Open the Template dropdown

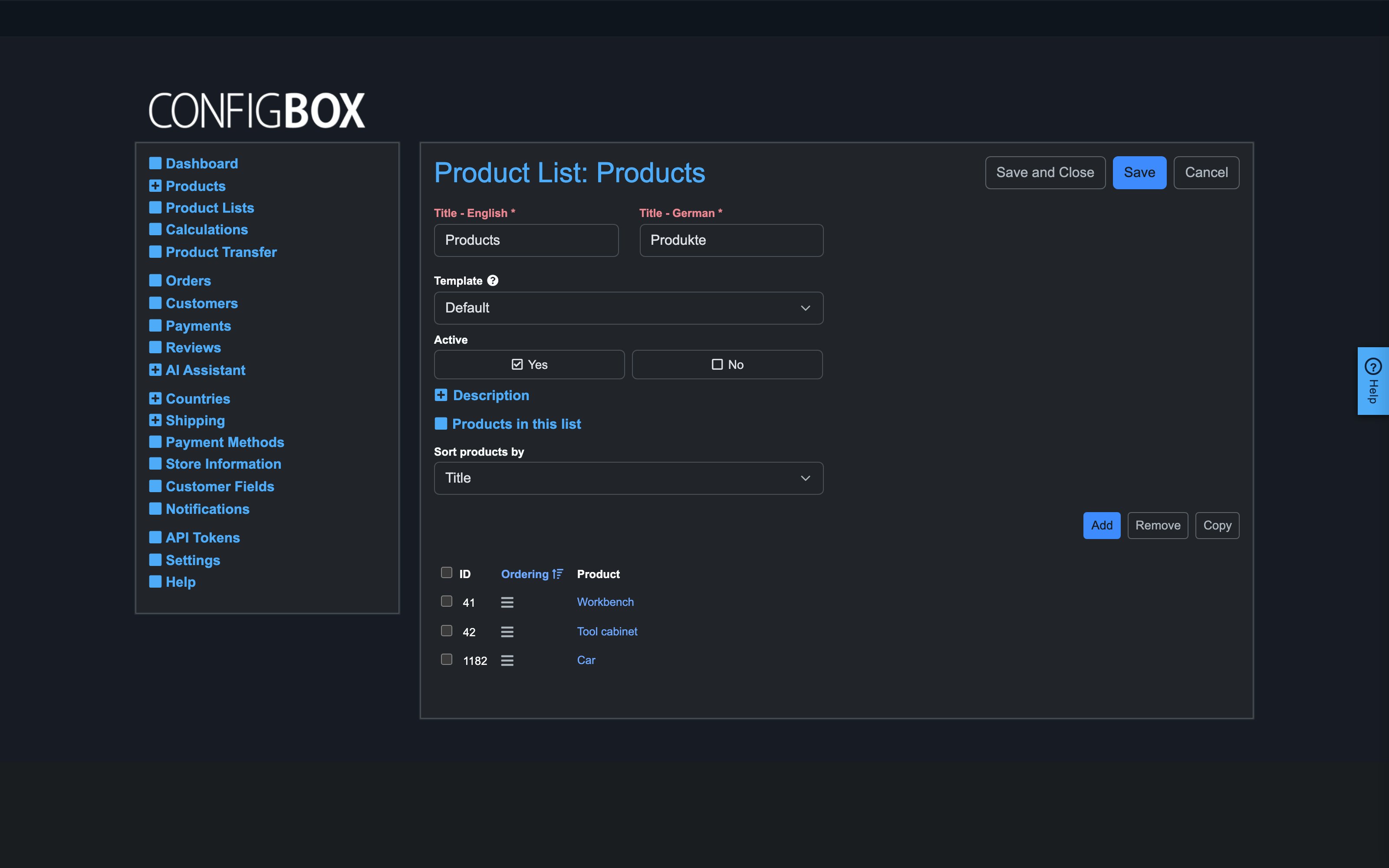click(x=629, y=308)
